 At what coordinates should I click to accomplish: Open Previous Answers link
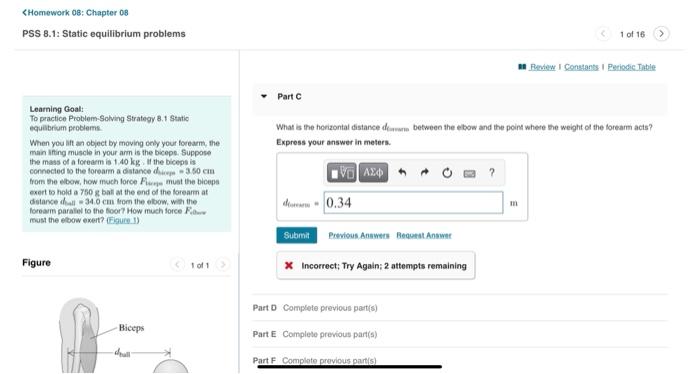coord(359,235)
